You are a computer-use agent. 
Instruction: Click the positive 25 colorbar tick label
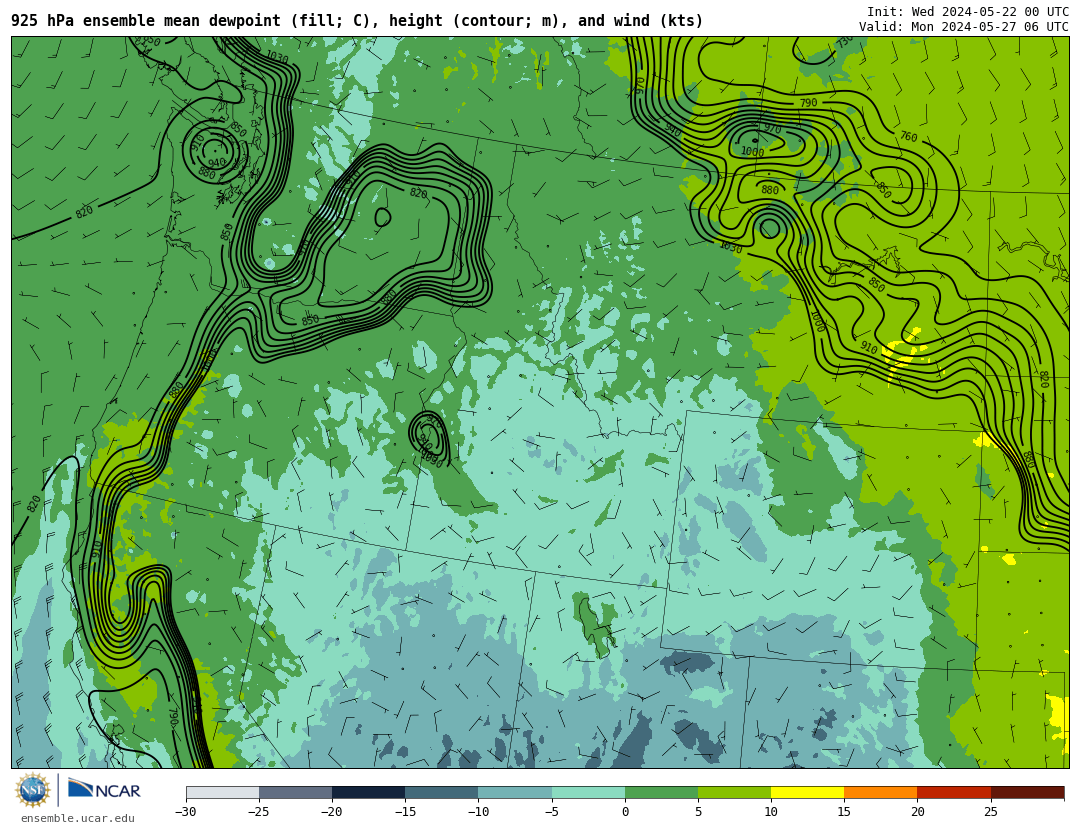click(990, 812)
